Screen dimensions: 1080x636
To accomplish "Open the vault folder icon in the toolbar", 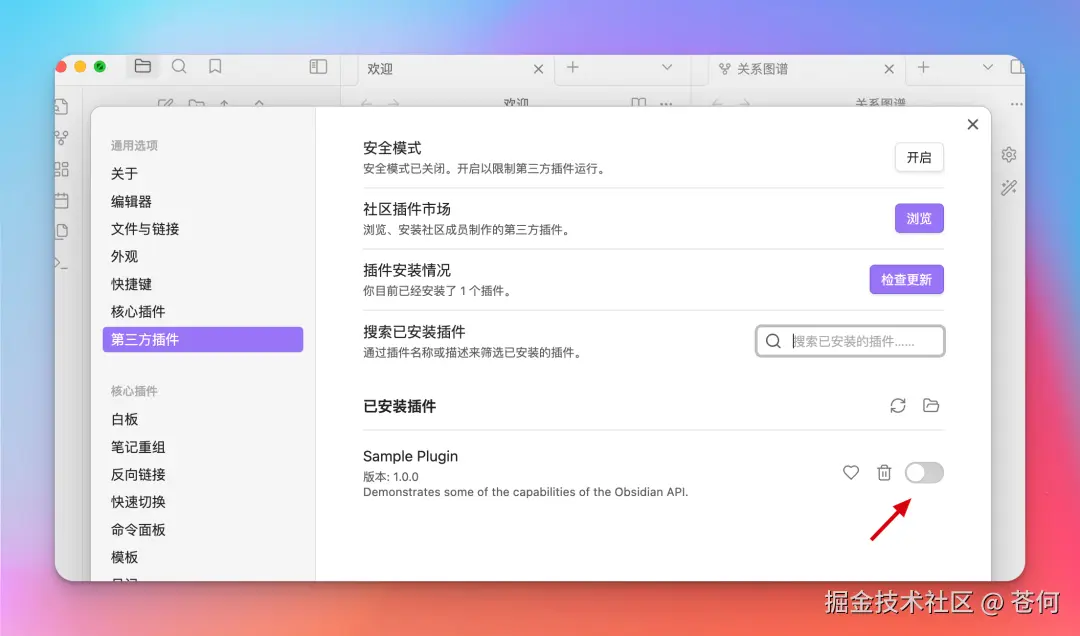I will [x=143, y=66].
